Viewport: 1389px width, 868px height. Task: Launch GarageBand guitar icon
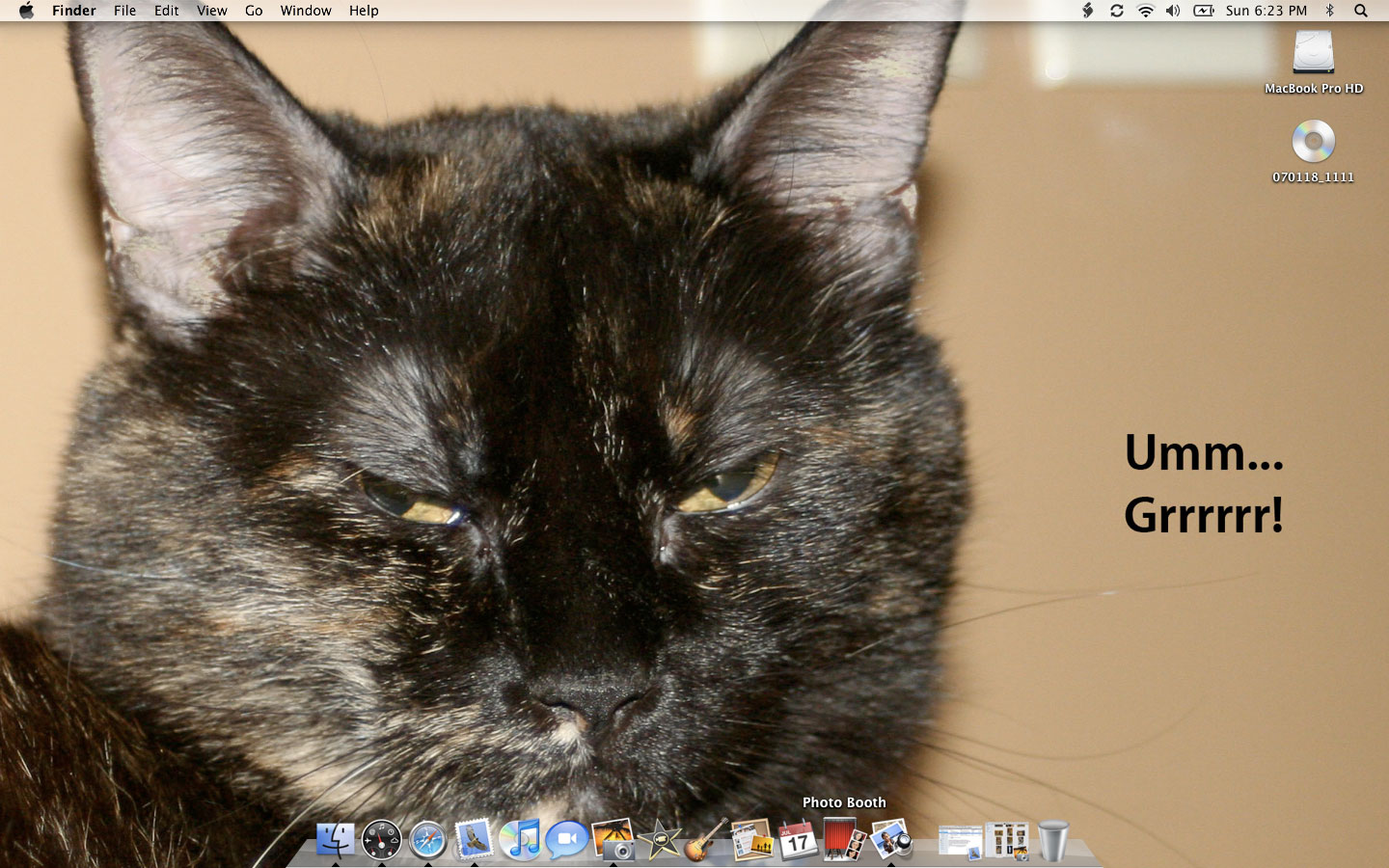[x=706, y=839]
